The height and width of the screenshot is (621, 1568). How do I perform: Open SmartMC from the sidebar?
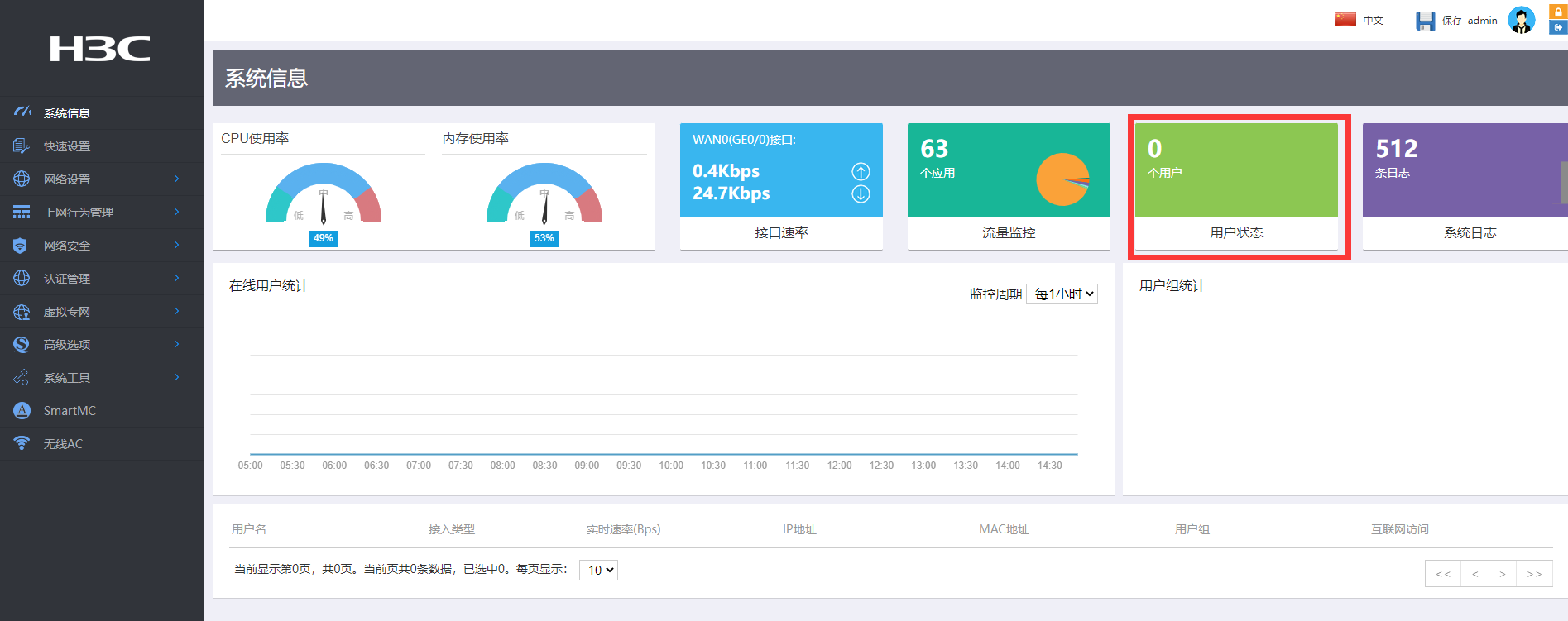pos(70,411)
